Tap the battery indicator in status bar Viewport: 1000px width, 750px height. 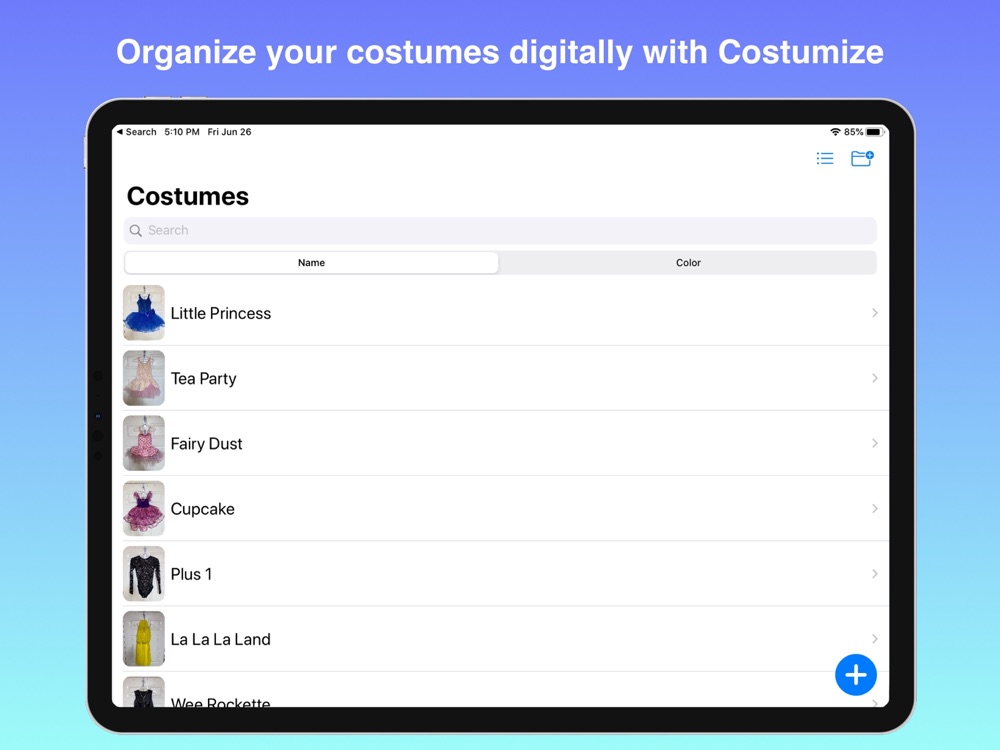tap(874, 132)
